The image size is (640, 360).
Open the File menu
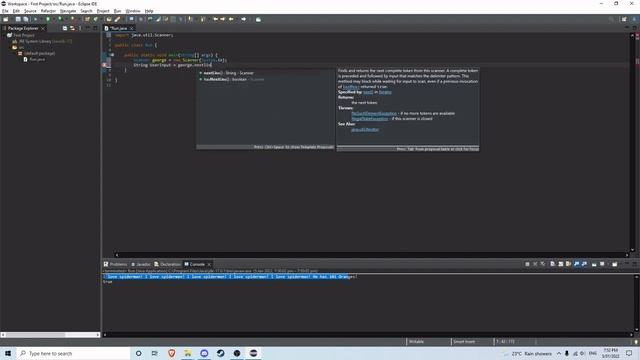pos(5,11)
